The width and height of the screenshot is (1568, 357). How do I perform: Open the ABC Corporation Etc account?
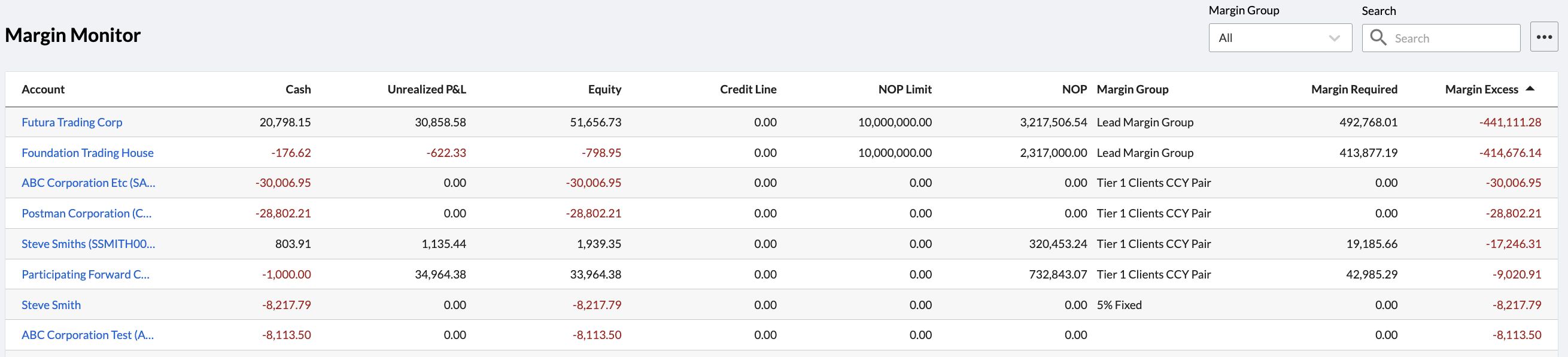coord(88,183)
